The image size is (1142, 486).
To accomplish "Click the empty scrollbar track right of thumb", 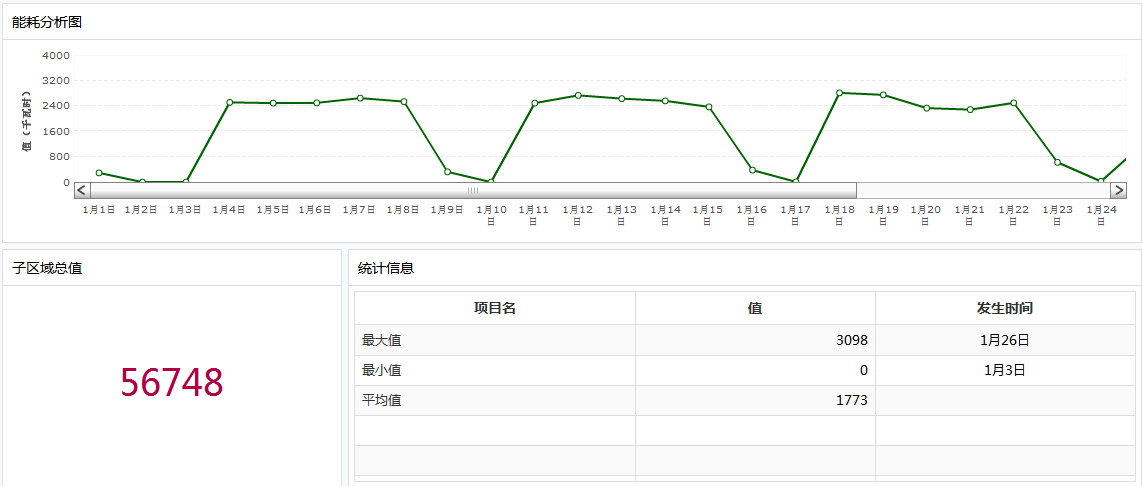I will pos(982,190).
